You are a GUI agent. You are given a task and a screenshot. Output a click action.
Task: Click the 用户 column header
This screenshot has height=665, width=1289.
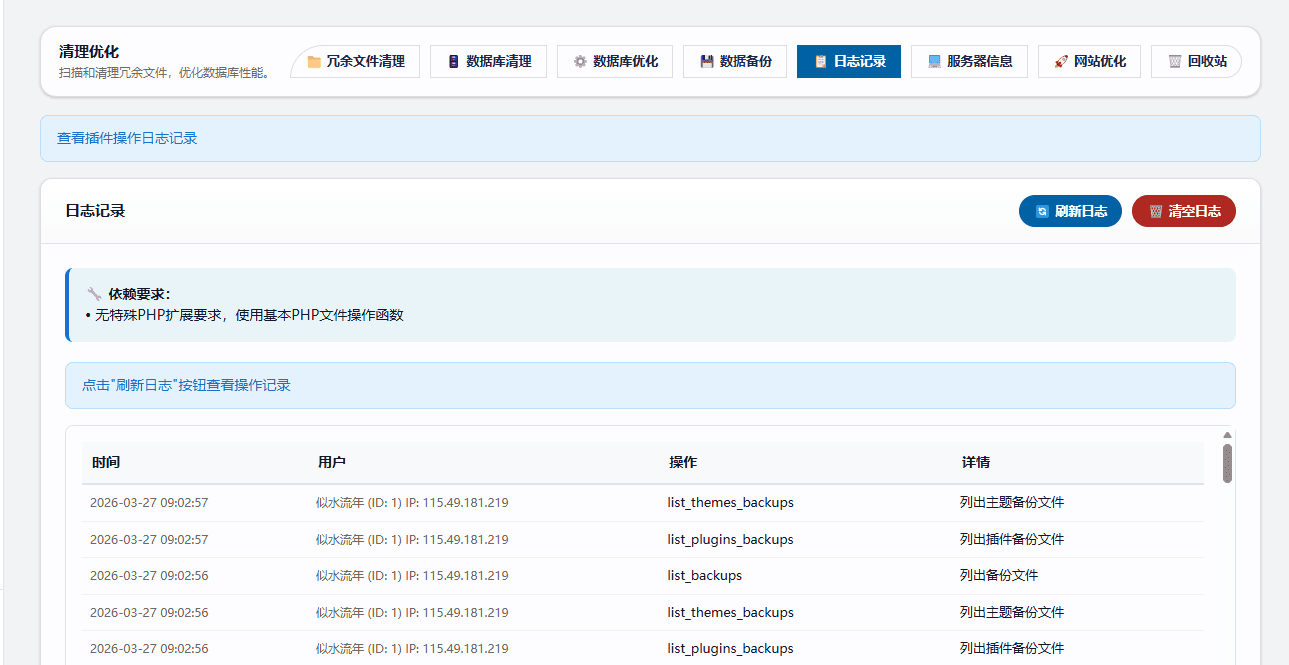[332, 463]
